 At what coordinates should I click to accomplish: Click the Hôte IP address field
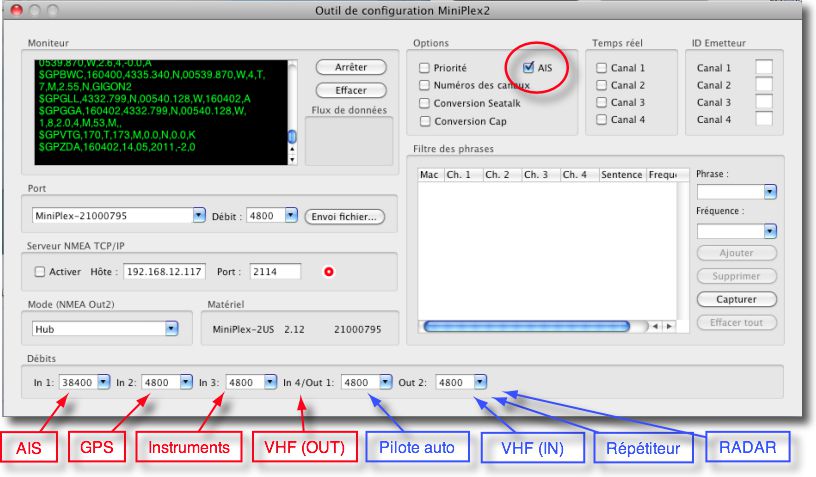[164, 272]
